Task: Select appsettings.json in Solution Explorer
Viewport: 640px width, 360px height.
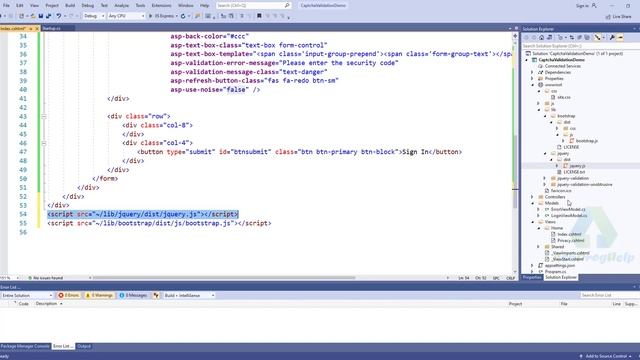Action: 560,265
